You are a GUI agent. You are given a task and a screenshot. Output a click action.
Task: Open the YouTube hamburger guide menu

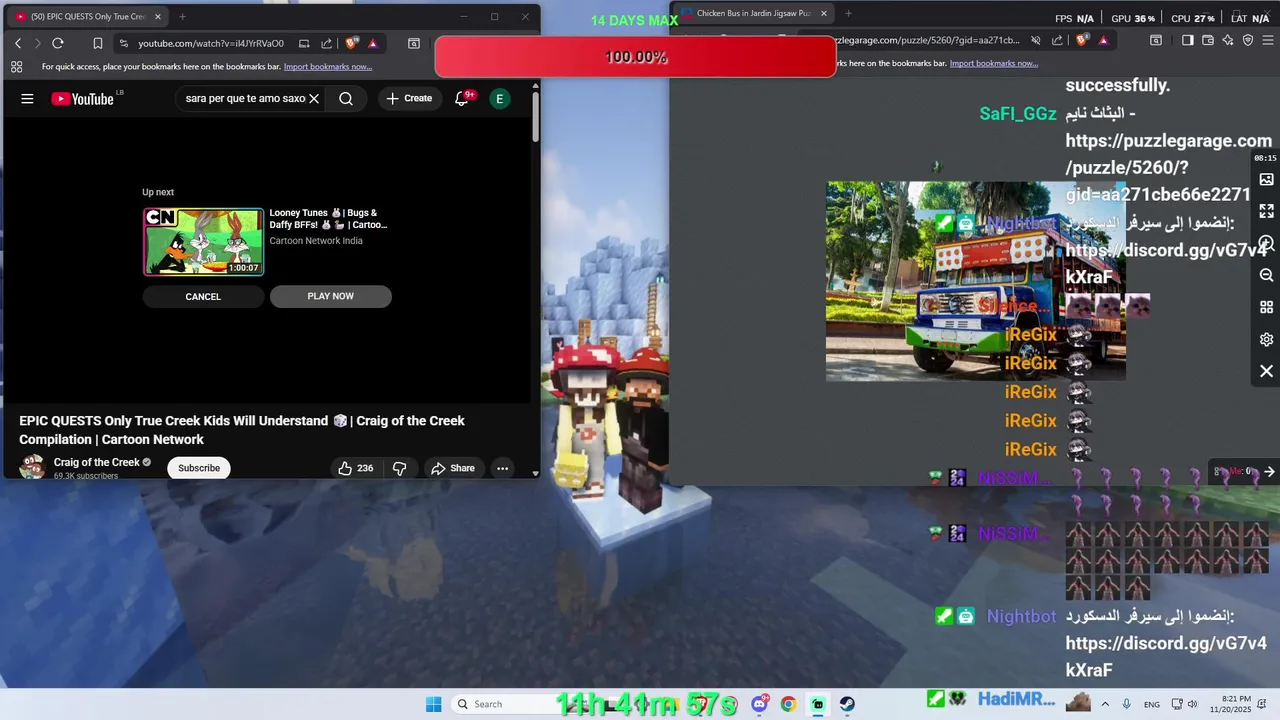click(27, 99)
